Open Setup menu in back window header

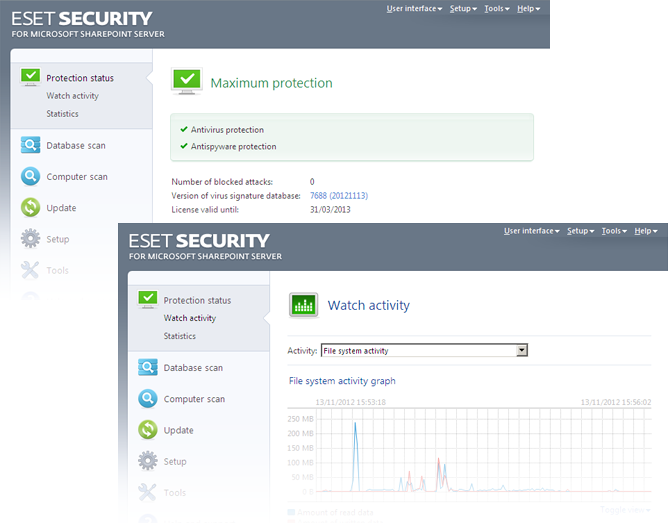pos(463,9)
